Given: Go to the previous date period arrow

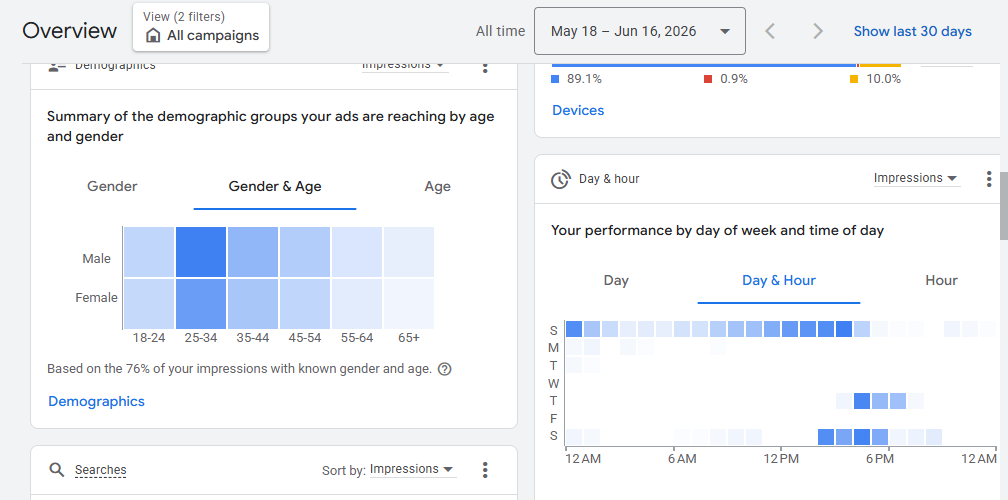Looking at the screenshot, I should click(x=770, y=31).
